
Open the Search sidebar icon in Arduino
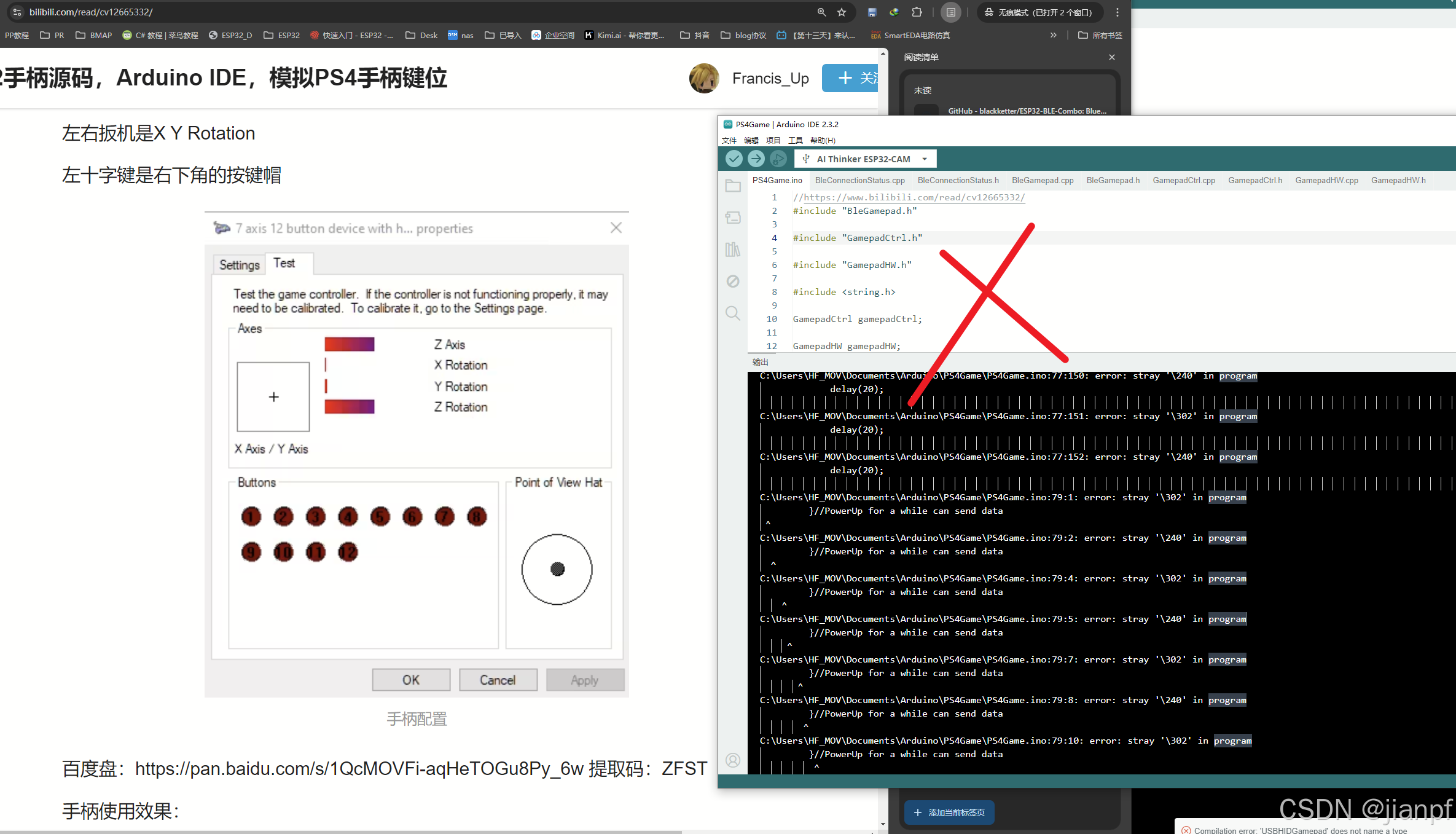click(733, 313)
